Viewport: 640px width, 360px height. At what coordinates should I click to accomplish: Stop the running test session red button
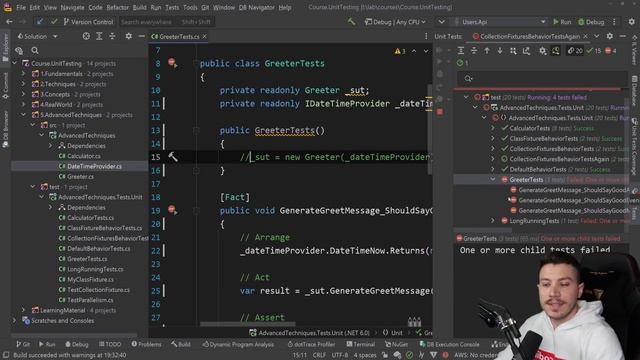click(x=440, y=111)
